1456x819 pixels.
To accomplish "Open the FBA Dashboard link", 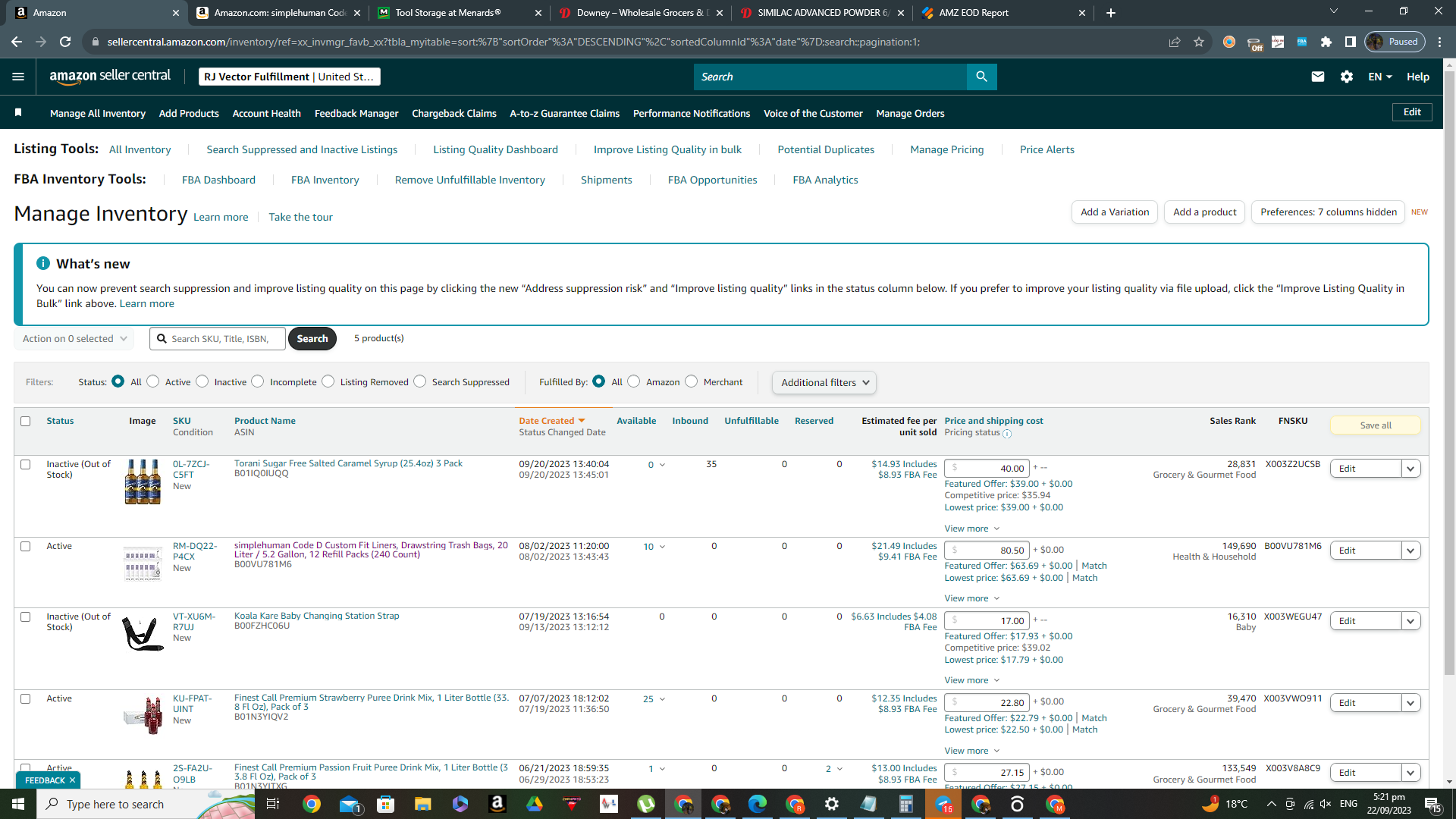I will [x=218, y=180].
